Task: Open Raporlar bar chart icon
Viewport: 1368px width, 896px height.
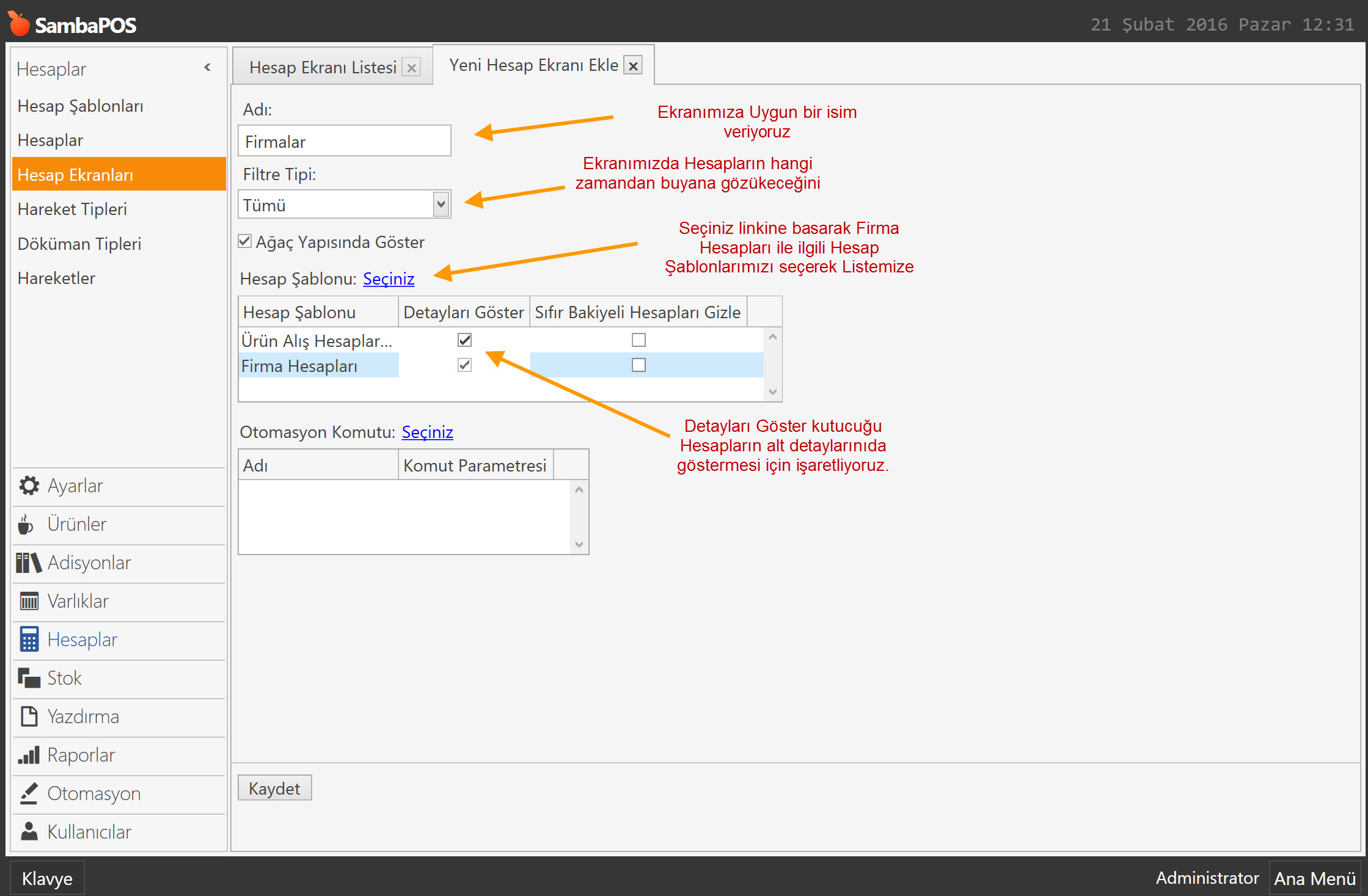Action: 29,755
